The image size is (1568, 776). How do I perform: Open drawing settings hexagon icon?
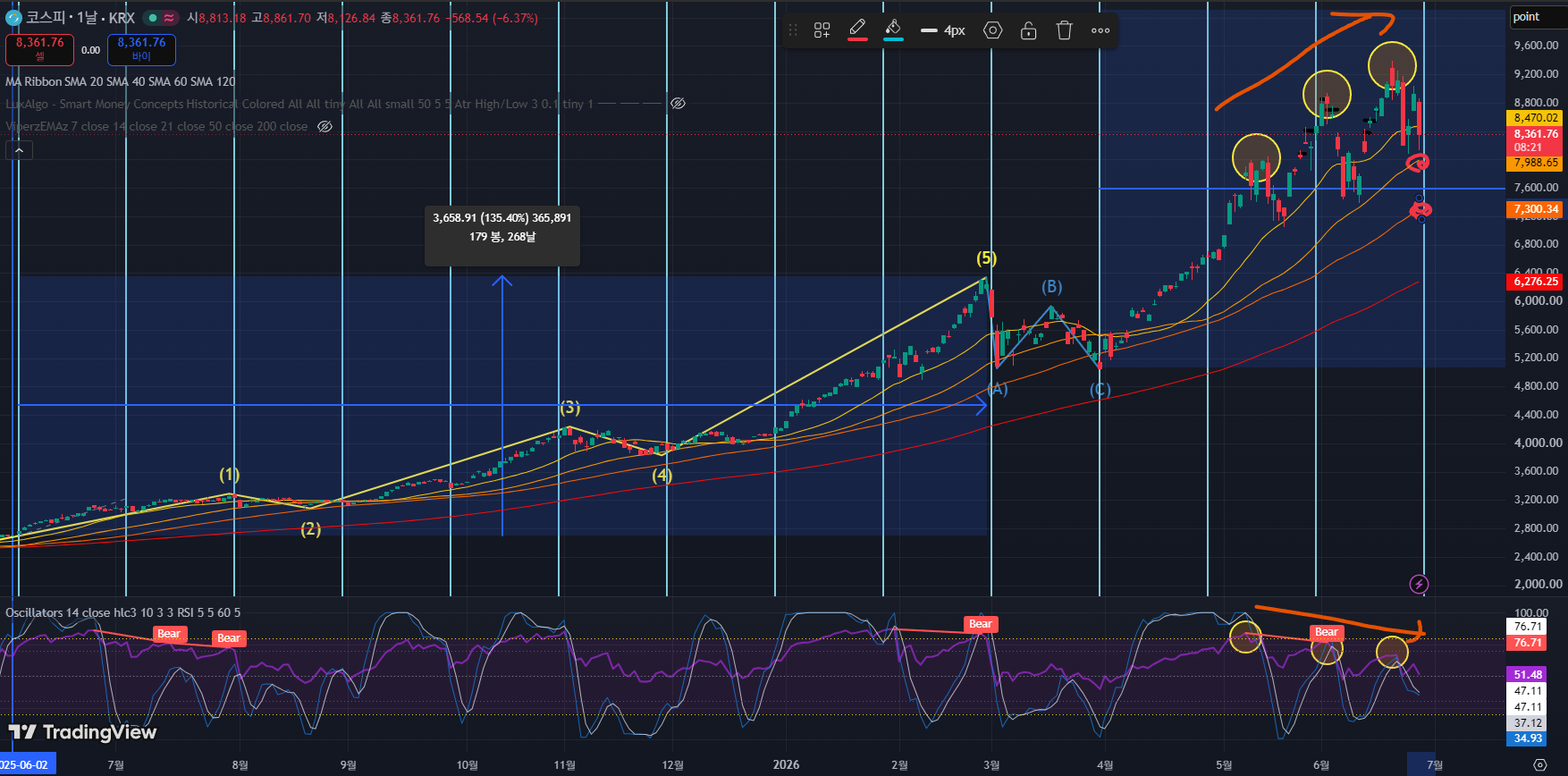[992, 30]
